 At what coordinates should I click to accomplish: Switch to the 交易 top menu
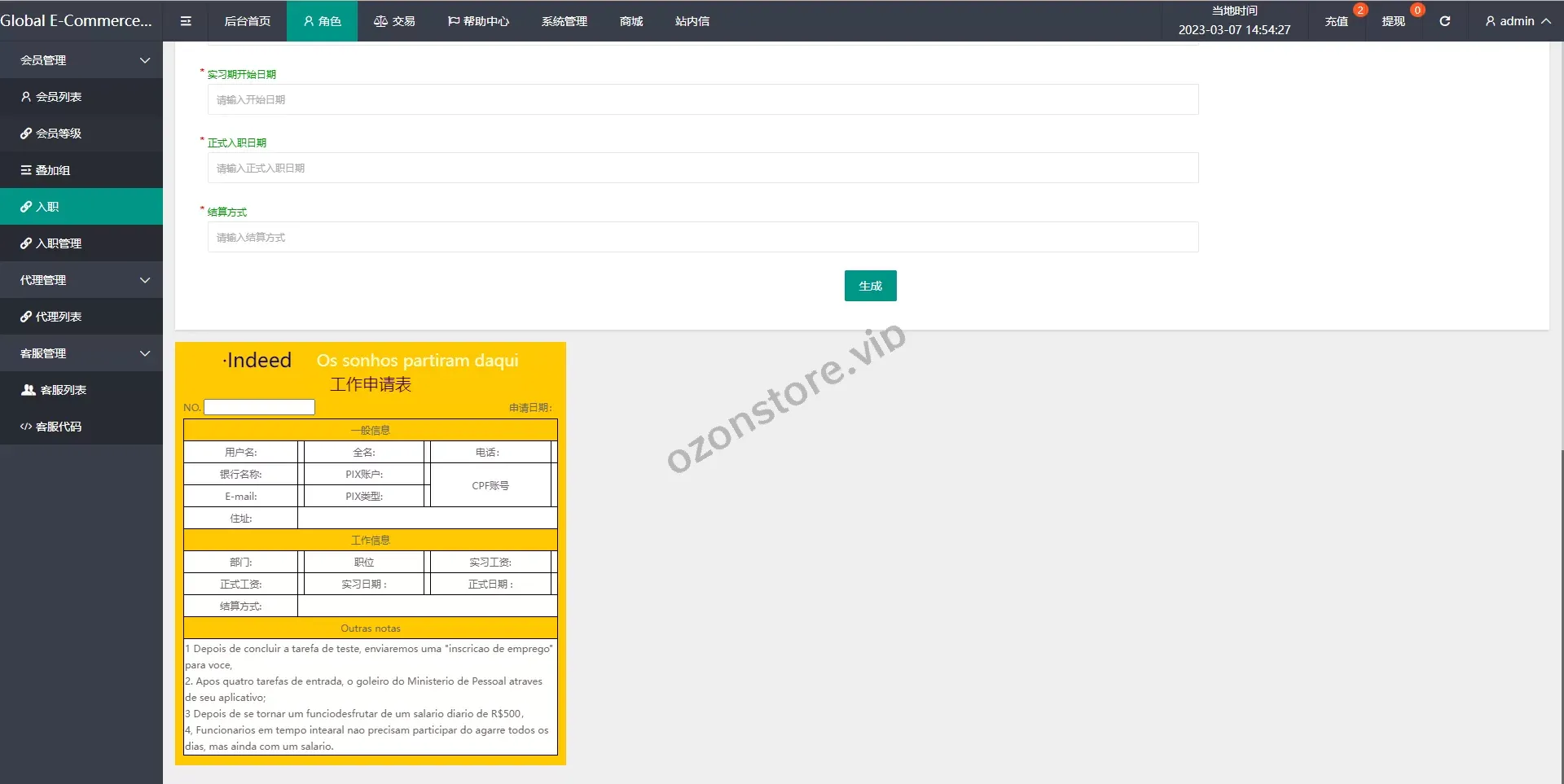[x=395, y=21]
